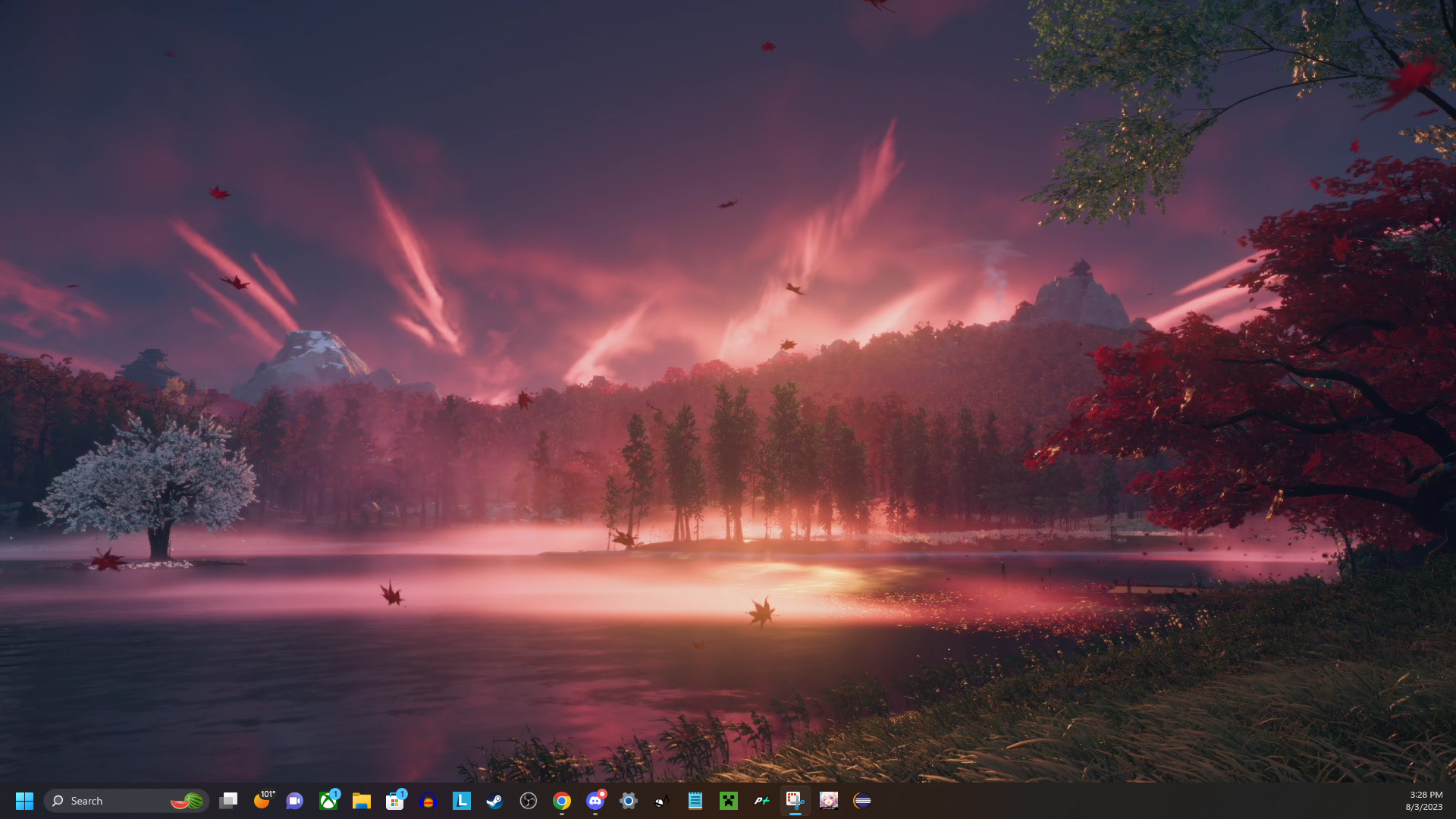Open the video chat camera icon
The height and width of the screenshot is (819, 1456).
click(295, 801)
